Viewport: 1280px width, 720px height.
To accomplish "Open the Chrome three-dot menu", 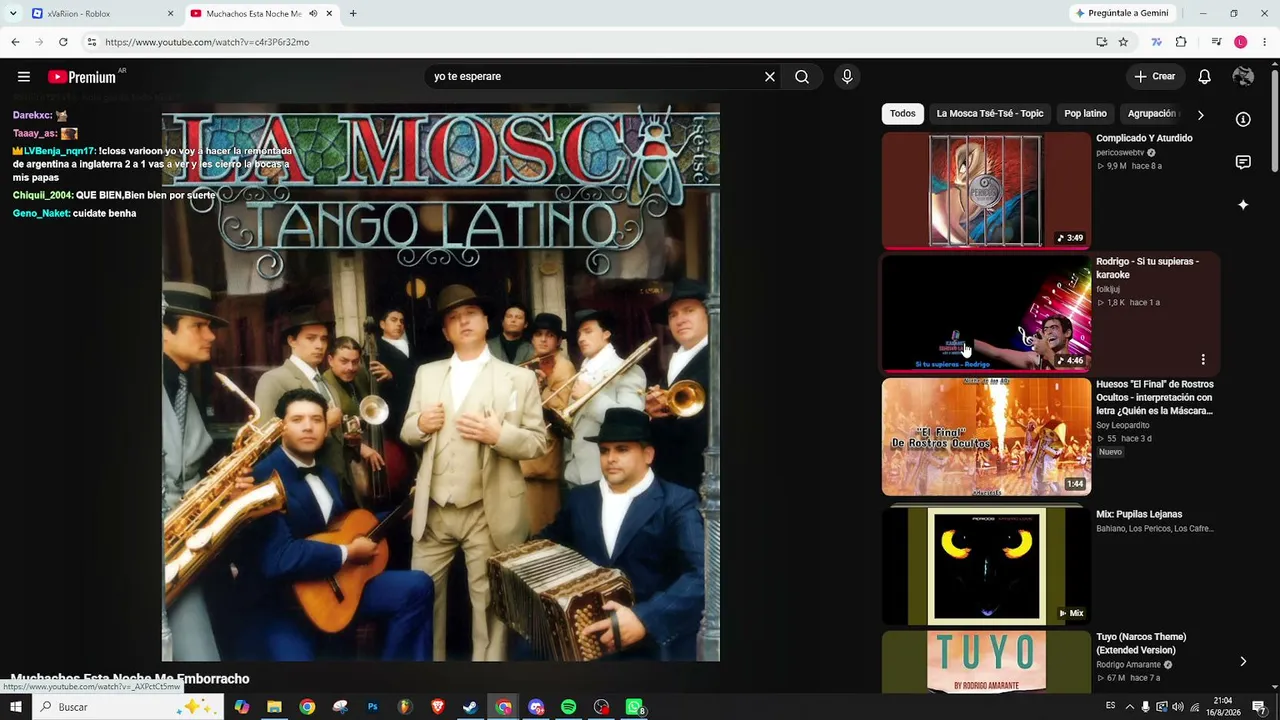I will 1266,42.
